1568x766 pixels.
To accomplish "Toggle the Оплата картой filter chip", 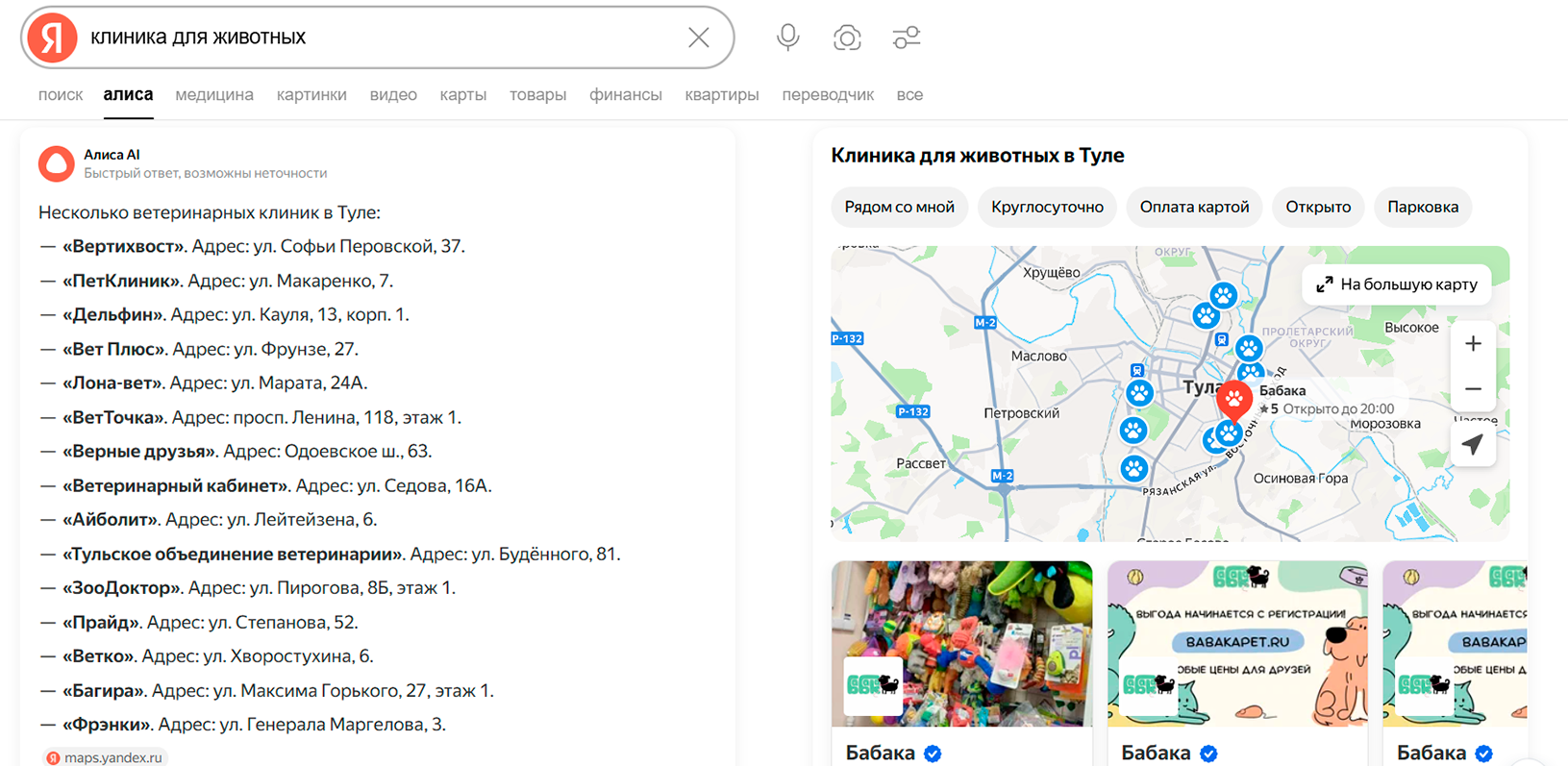I will point(1194,207).
